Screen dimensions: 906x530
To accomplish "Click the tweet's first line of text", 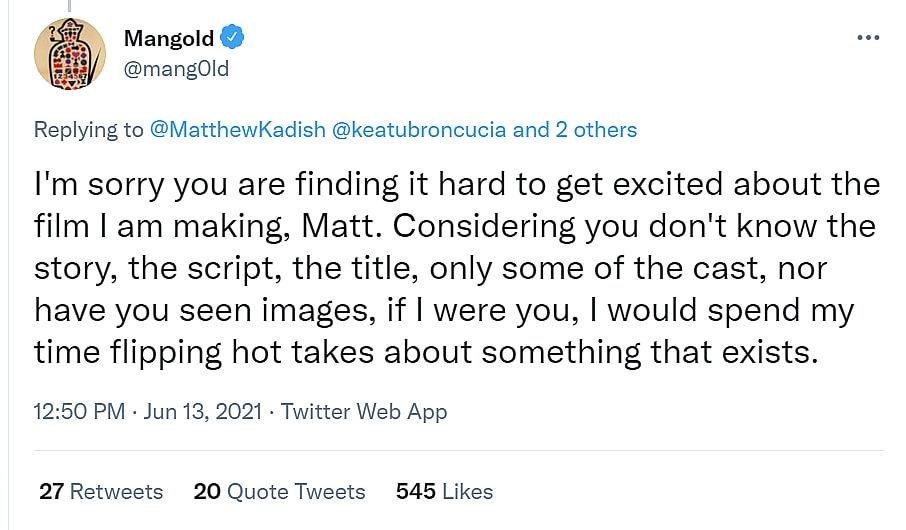I will click(456, 185).
